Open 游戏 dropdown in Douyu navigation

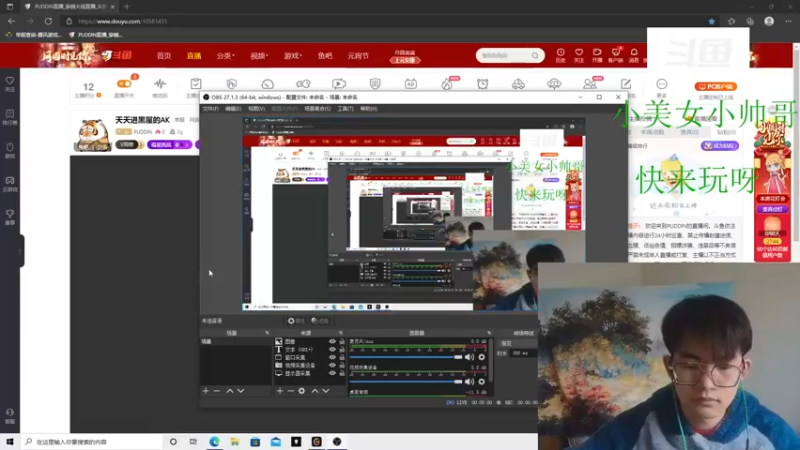pyautogui.click(x=293, y=56)
